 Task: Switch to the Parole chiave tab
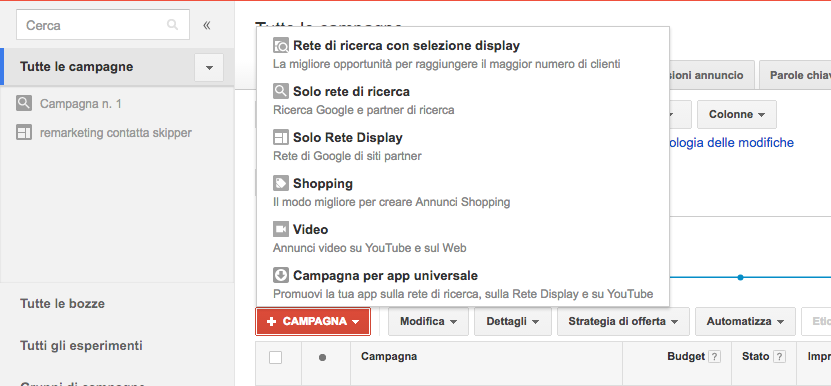tap(795, 75)
